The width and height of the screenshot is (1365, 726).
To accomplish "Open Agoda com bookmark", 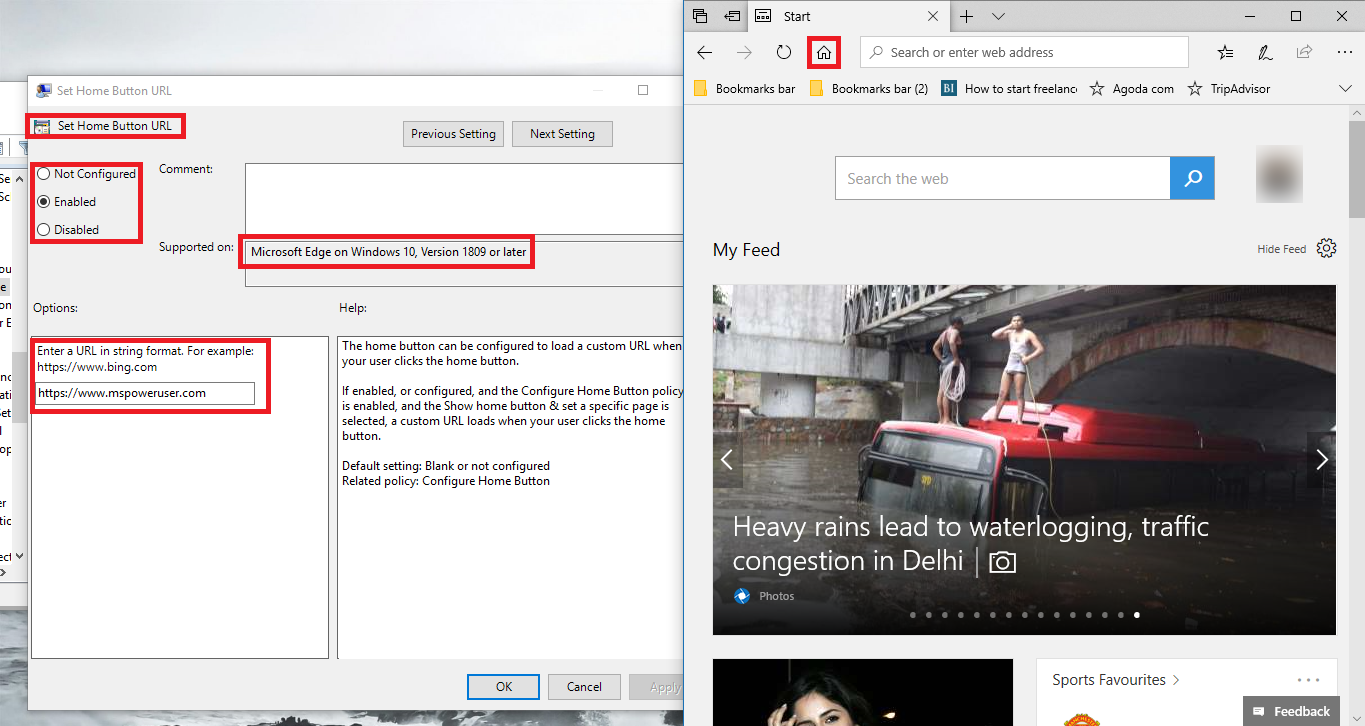I will point(1131,88).
